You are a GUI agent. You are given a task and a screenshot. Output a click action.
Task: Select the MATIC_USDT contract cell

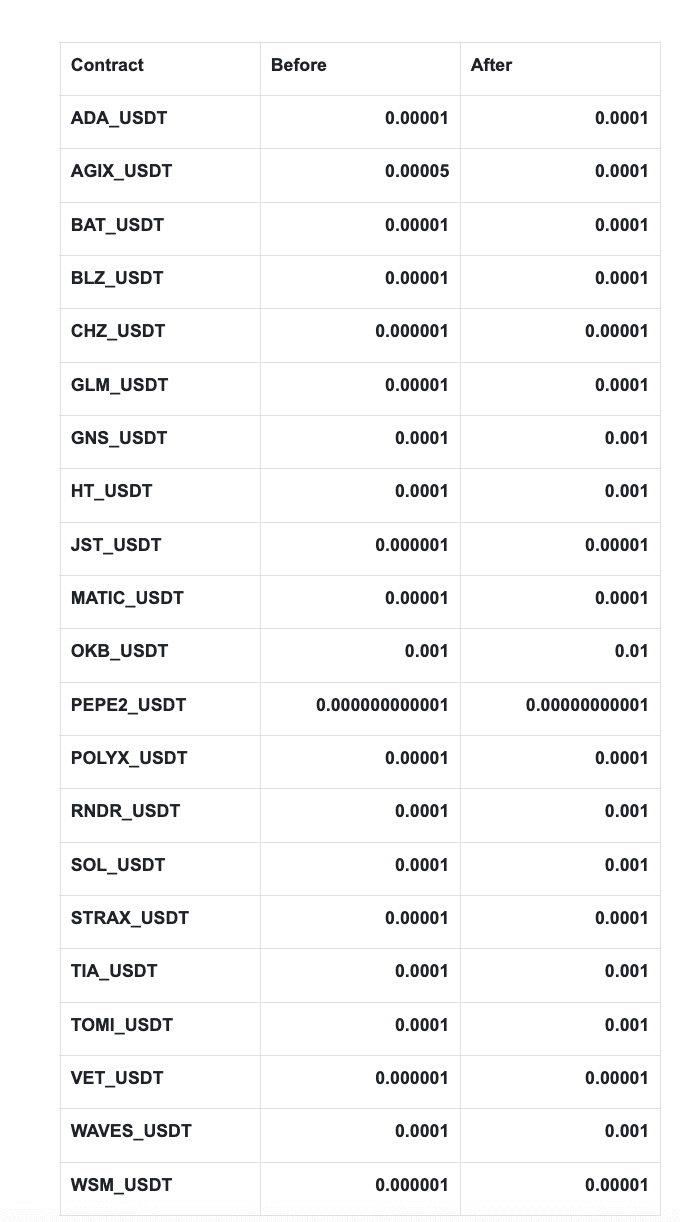click(x=127, y=598)
